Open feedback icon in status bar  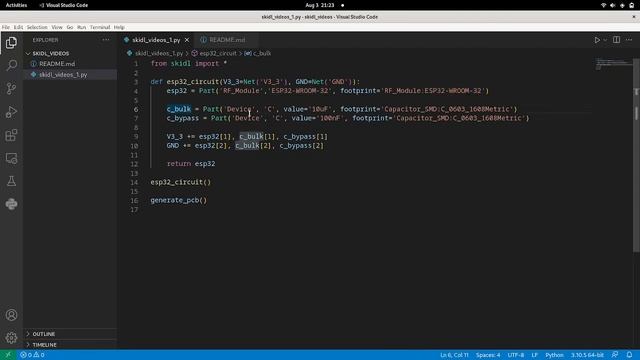615,355
